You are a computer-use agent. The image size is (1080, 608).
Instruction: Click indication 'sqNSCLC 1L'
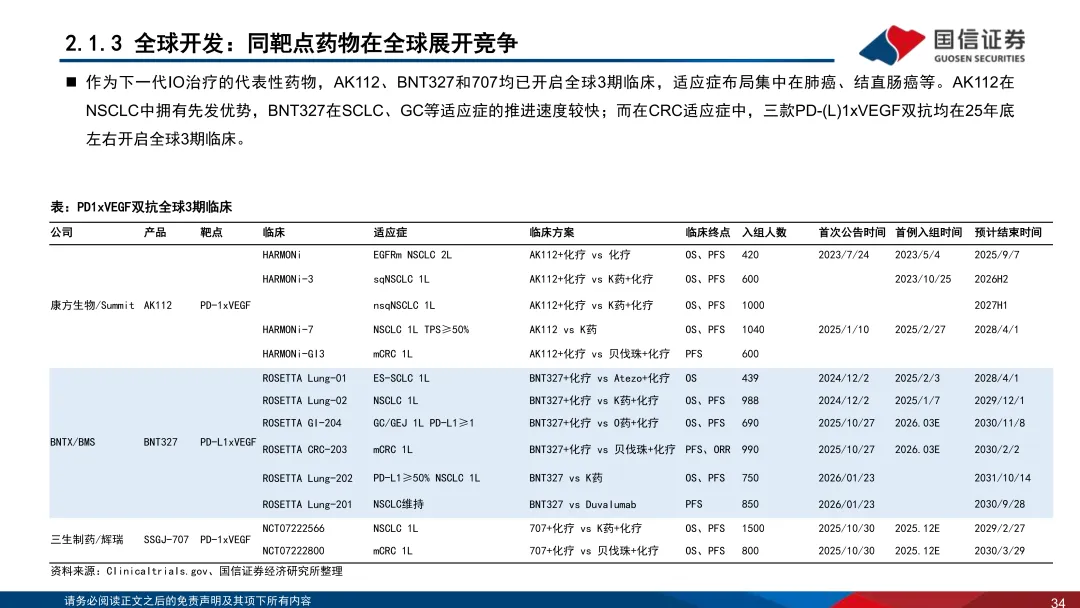[x=402, y=279]
